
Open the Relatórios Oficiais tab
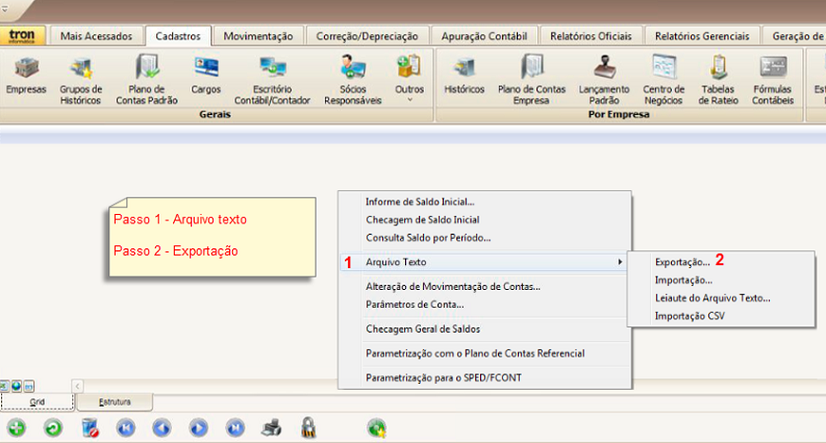click(x=591, y=37)
